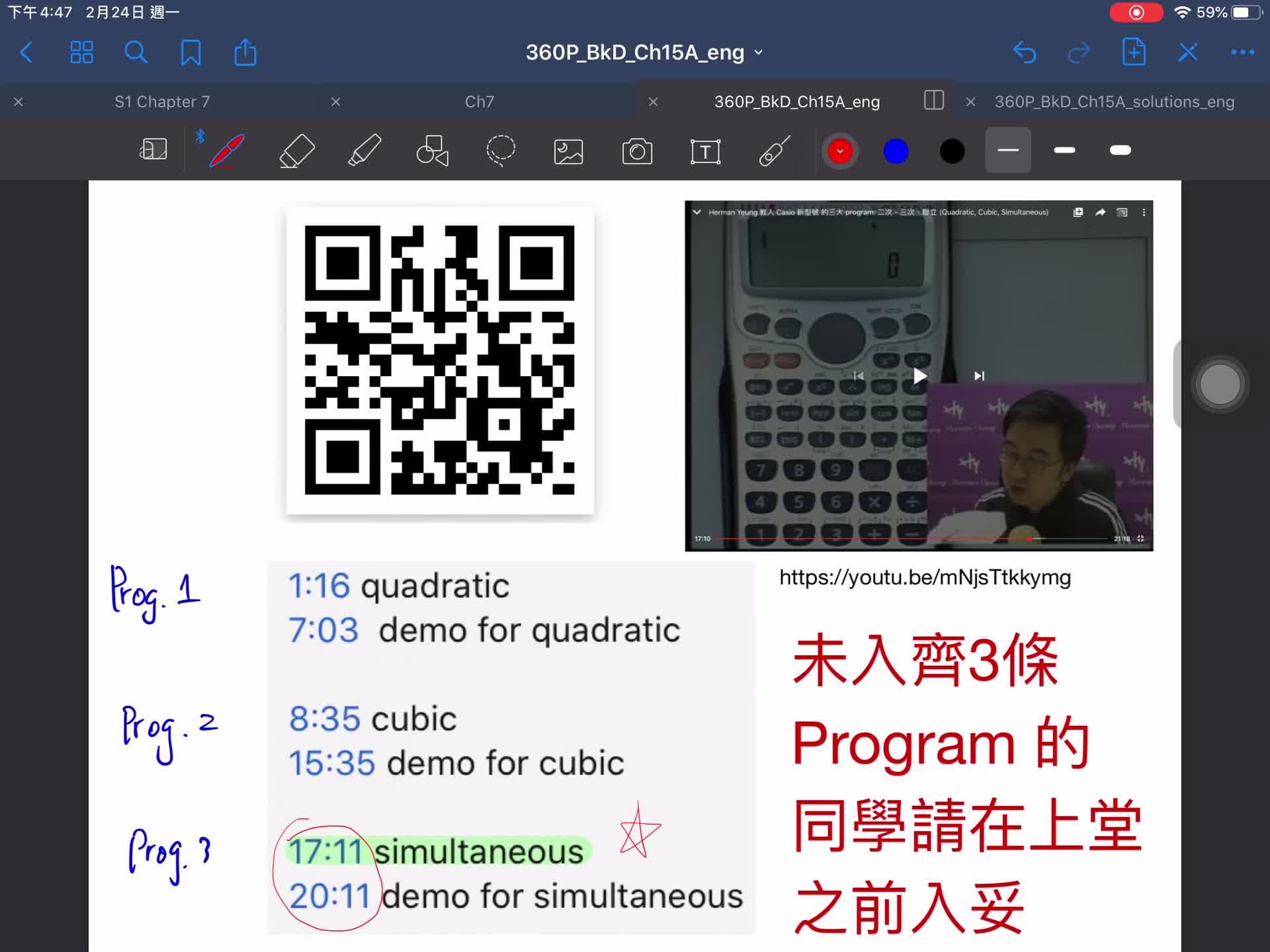Tap the Camera tool icon
This screenshot has width=1270, height=952.
tap(637, 151)
